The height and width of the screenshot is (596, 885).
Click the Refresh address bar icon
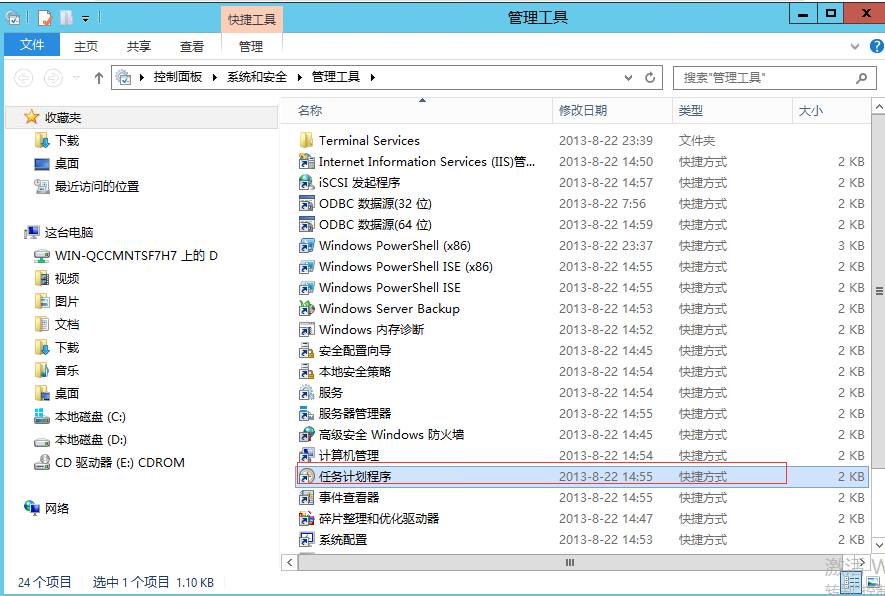pyautogui.click(x=650, y=77)
